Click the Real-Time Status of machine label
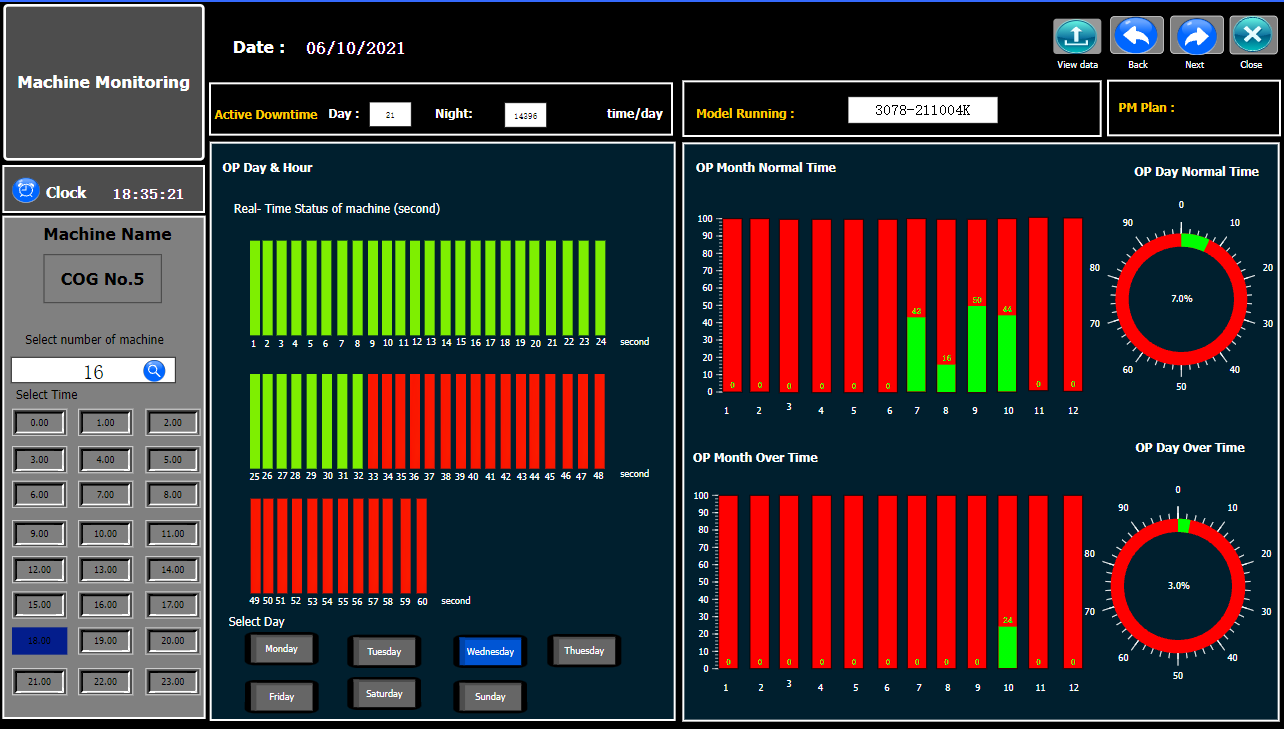 click(336, 208)
